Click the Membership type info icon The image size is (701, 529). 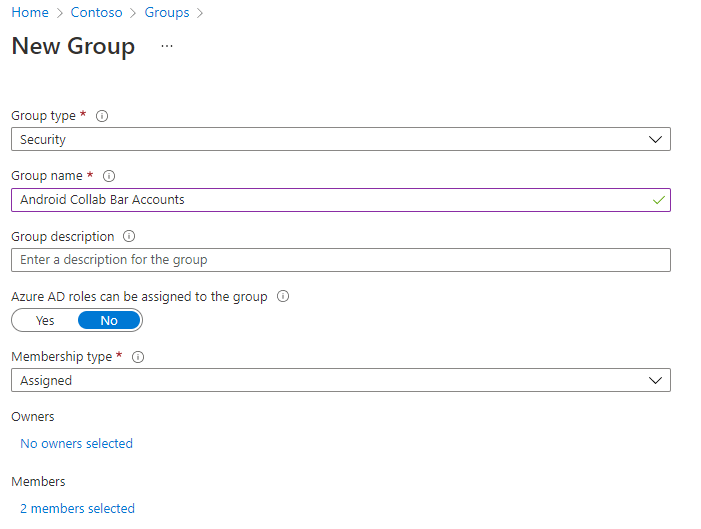[138, 357]
